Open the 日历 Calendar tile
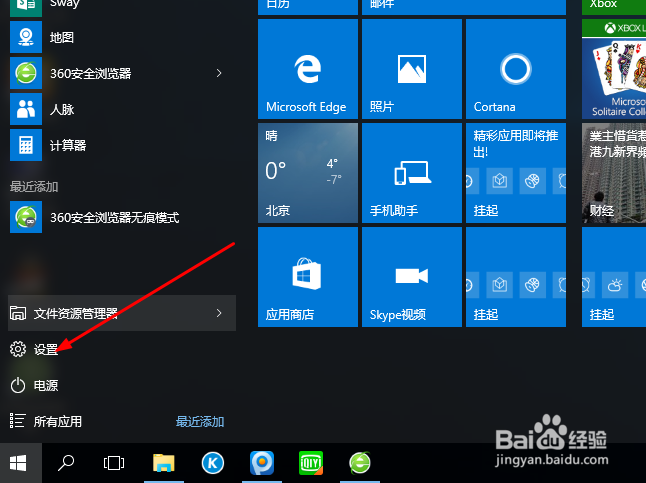Image resolution: width=646 pixels, height=483 pixels. pyautogui.click(x=308, y=7)
